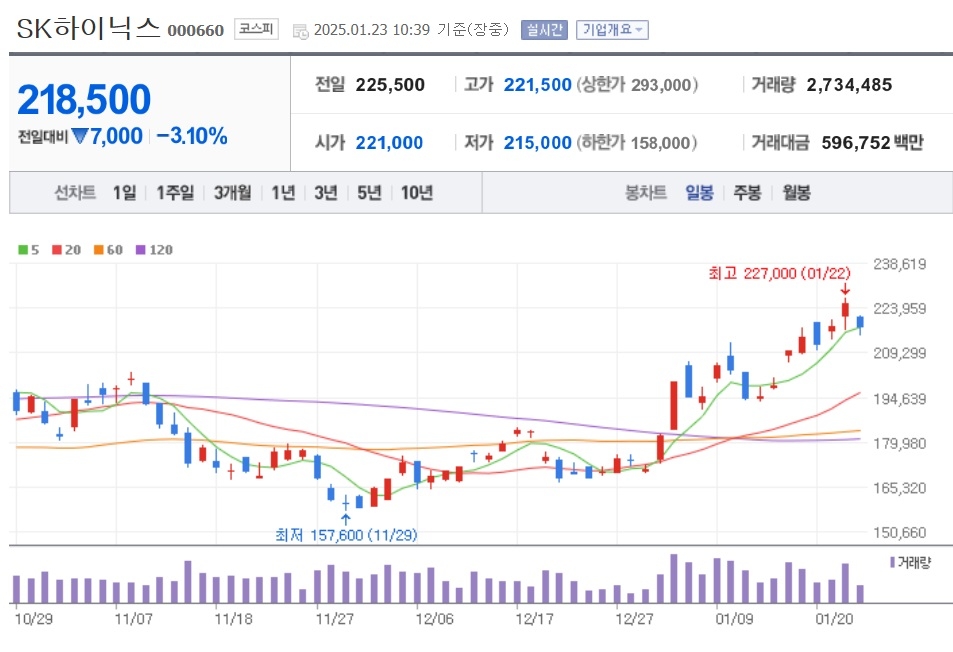Click the red arrow marking the 227,000 high
This screenshot has width=953, height=652.
click(x=845, y=290)
